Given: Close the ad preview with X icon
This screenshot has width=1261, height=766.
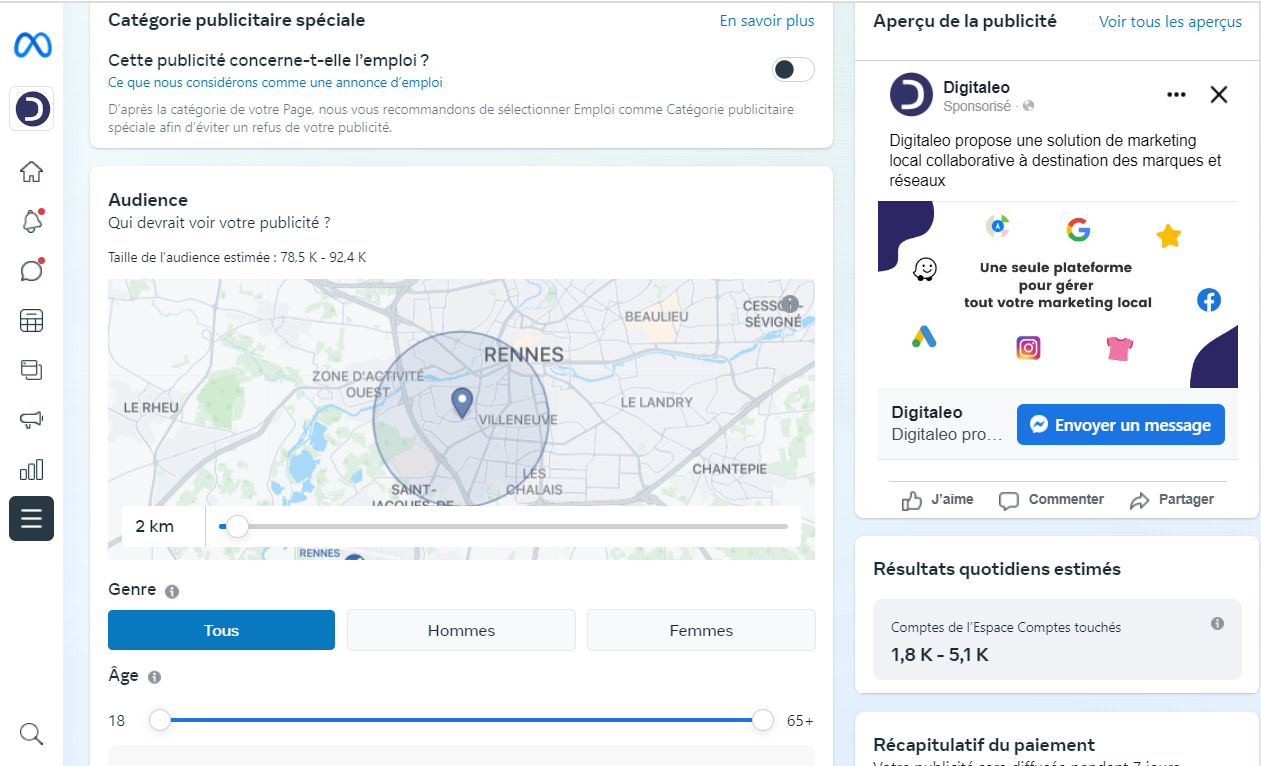Looking at the screenshot, I should tap(1219, 95).
